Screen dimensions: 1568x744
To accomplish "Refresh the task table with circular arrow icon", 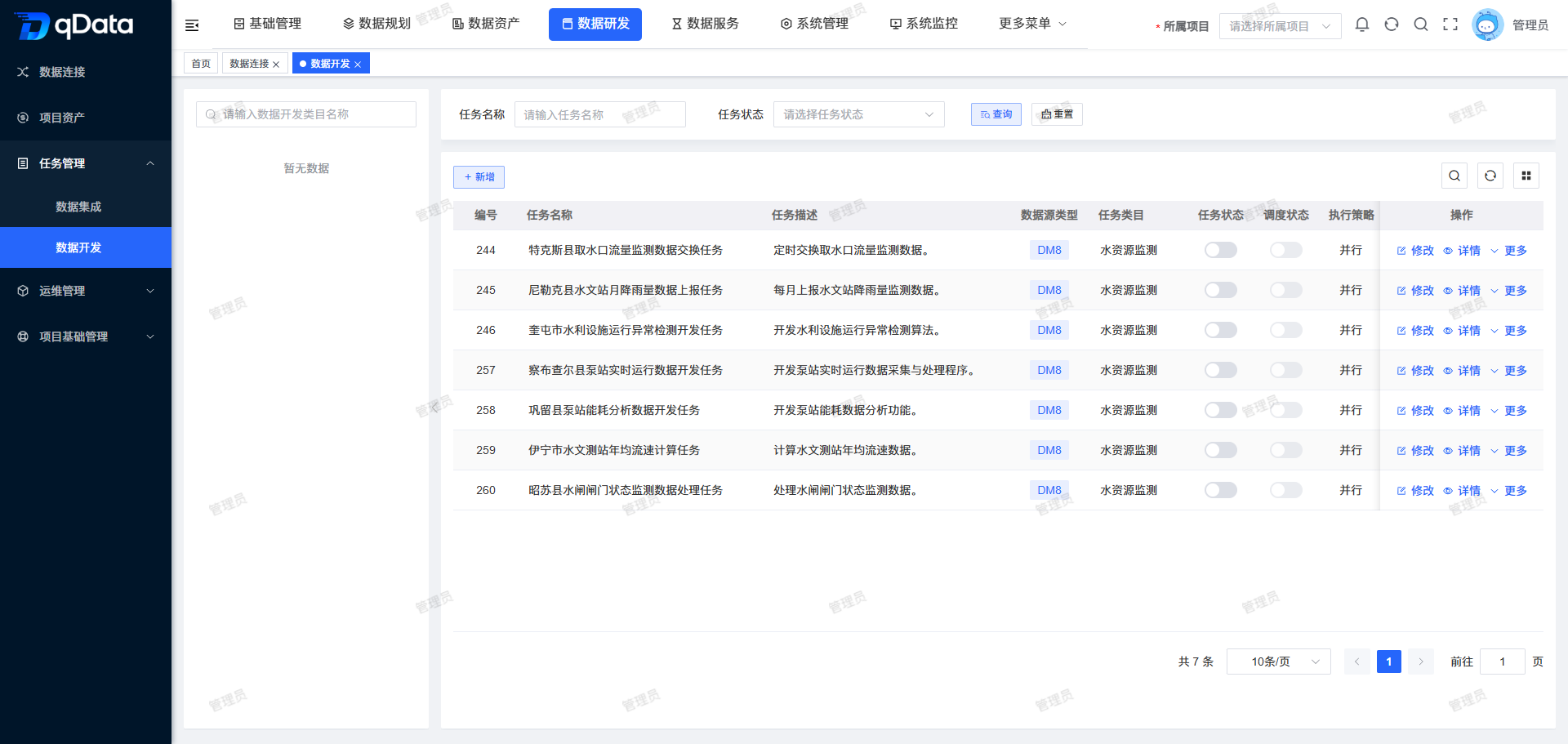I will pyautogui.click(x=1490, y=176).
